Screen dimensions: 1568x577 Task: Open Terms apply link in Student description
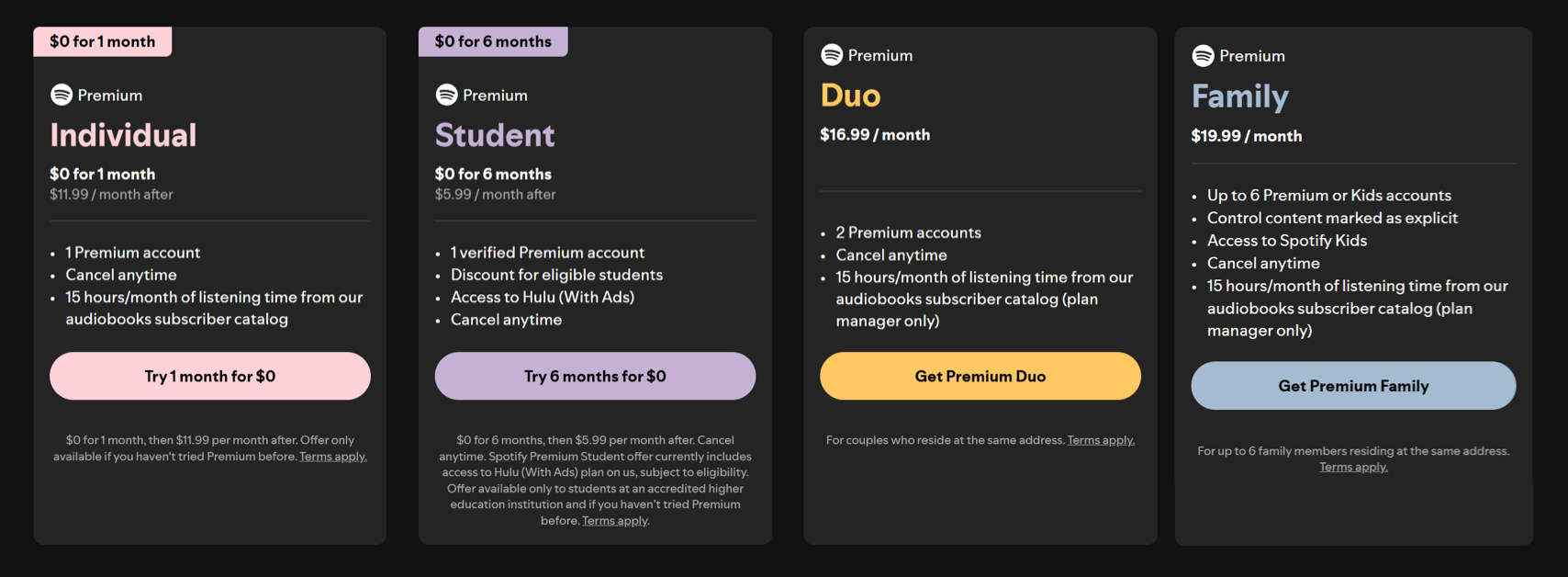click(x=613, y=520)
